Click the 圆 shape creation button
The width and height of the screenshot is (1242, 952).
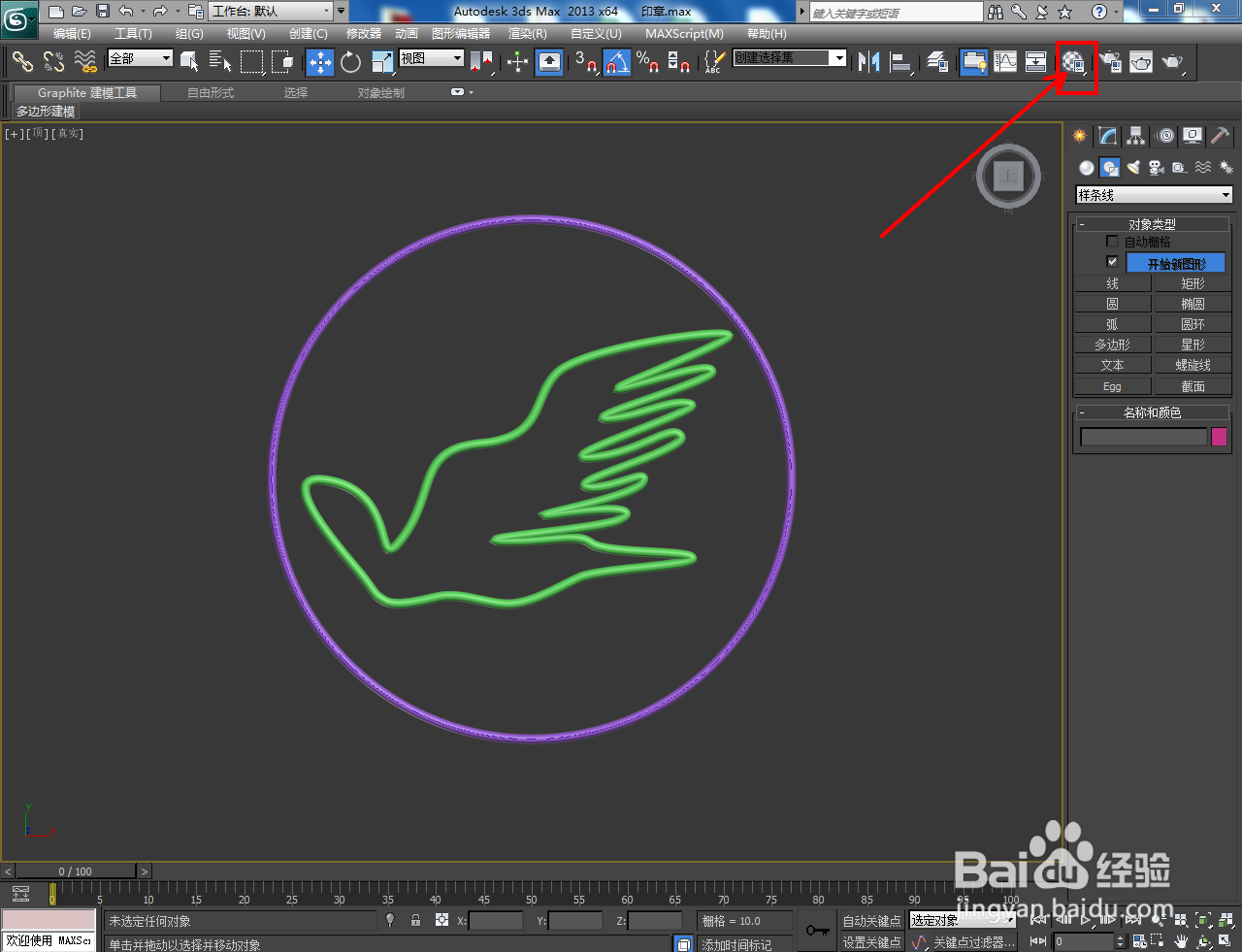tap(1112, 303)
